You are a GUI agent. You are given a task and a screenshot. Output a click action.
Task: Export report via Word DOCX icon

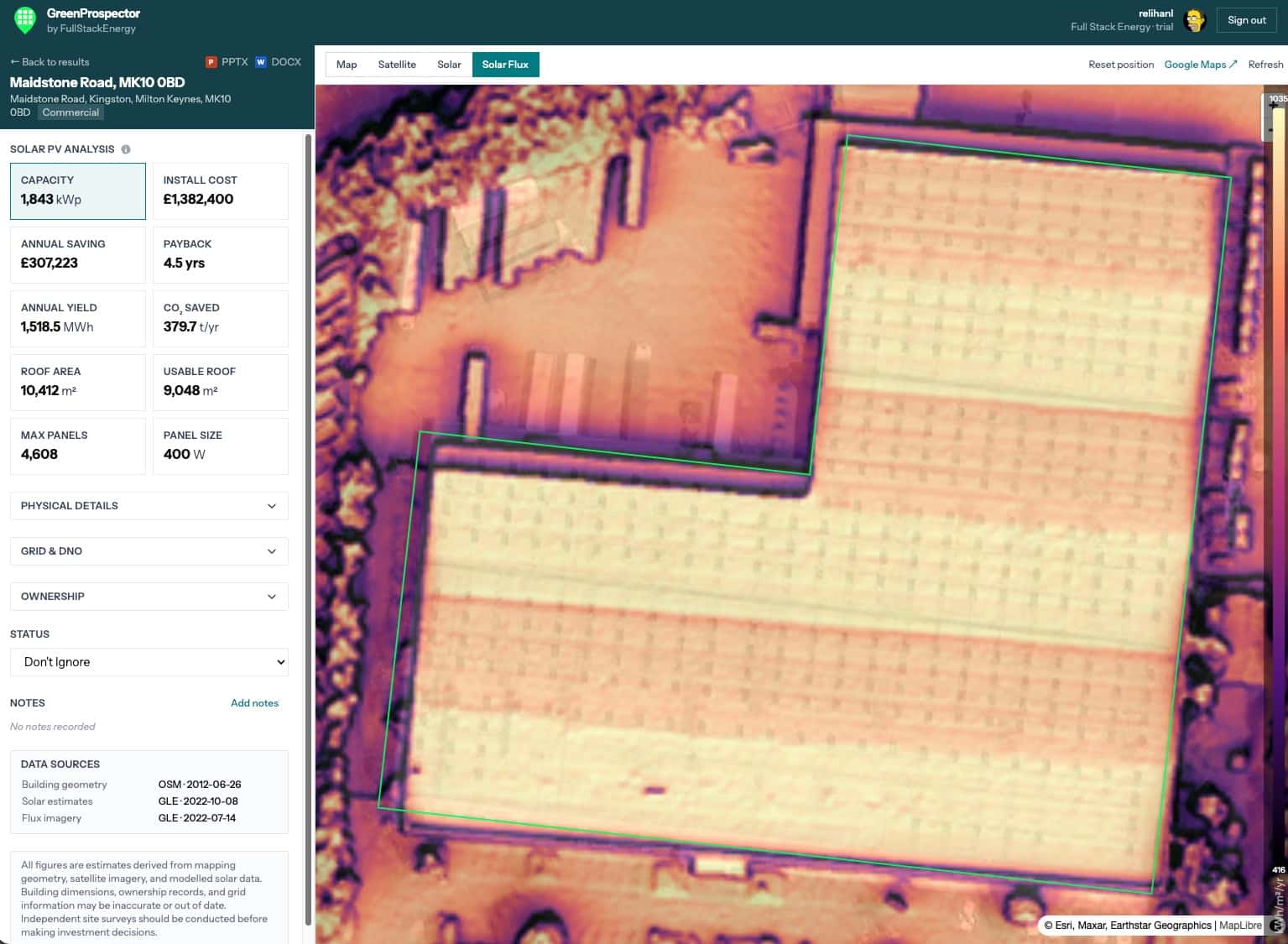[x=261, y=62]
